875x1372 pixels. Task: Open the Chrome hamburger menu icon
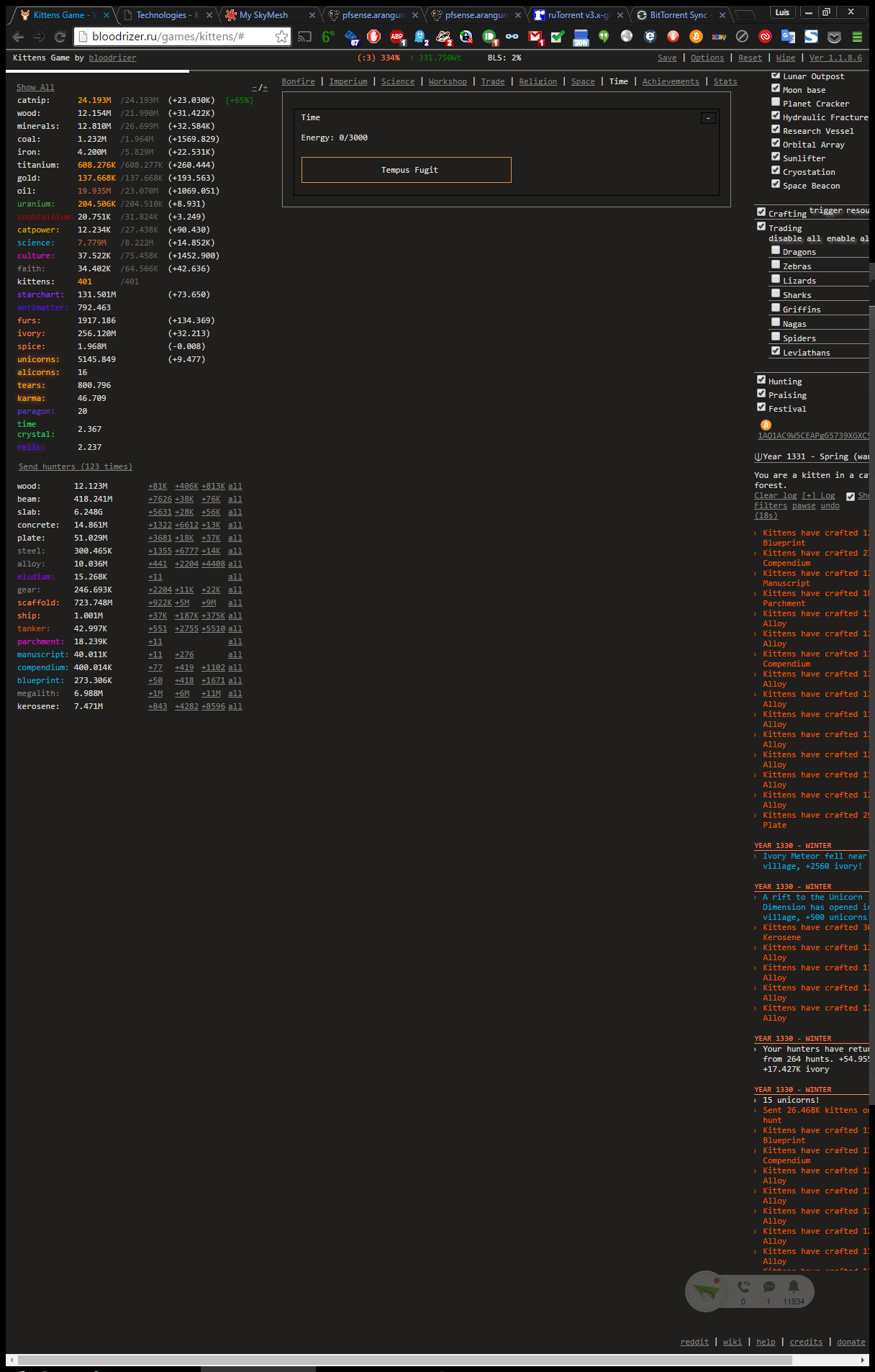(857, 37)
